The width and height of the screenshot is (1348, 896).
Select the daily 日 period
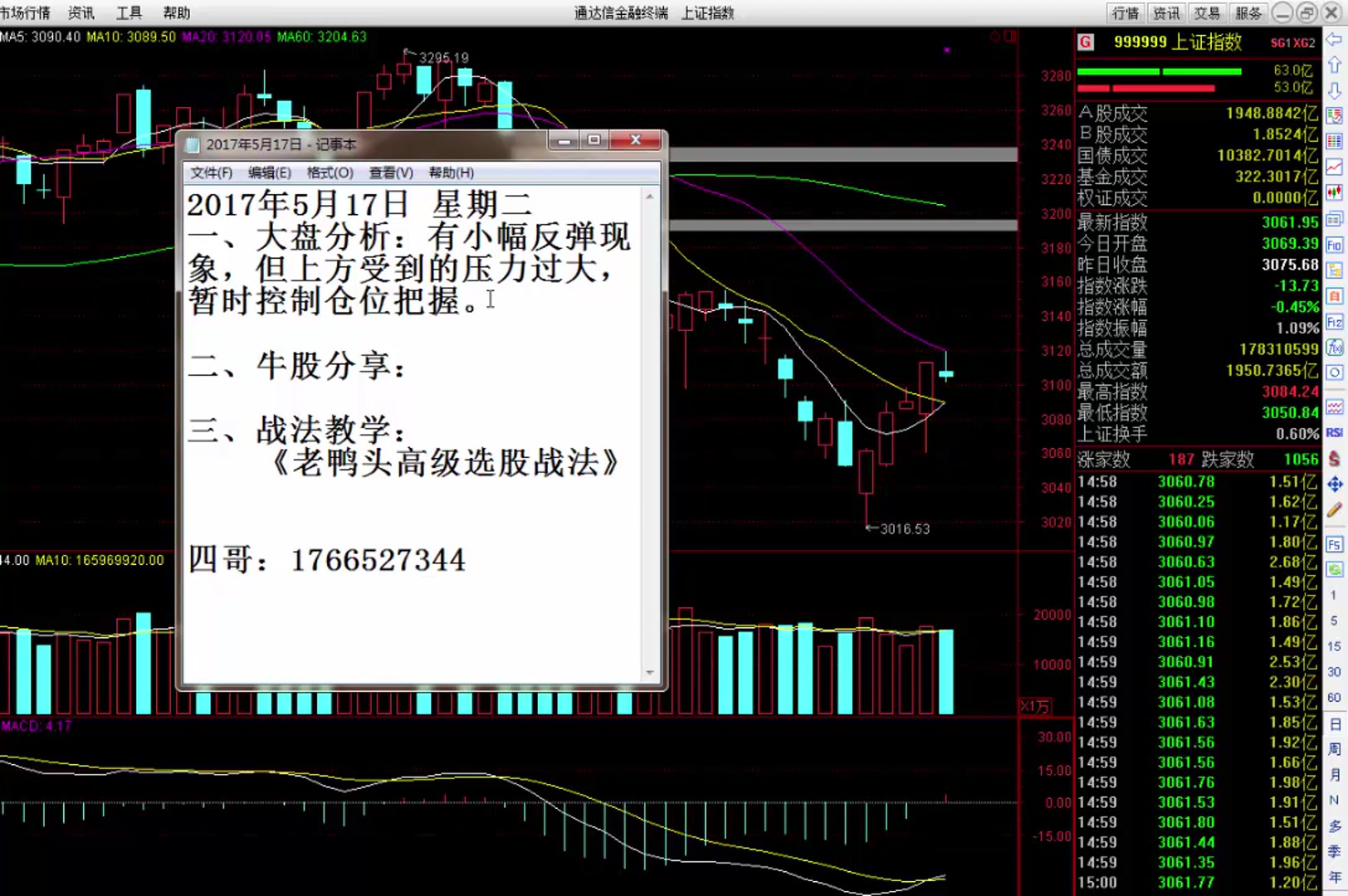(1335, 724)
